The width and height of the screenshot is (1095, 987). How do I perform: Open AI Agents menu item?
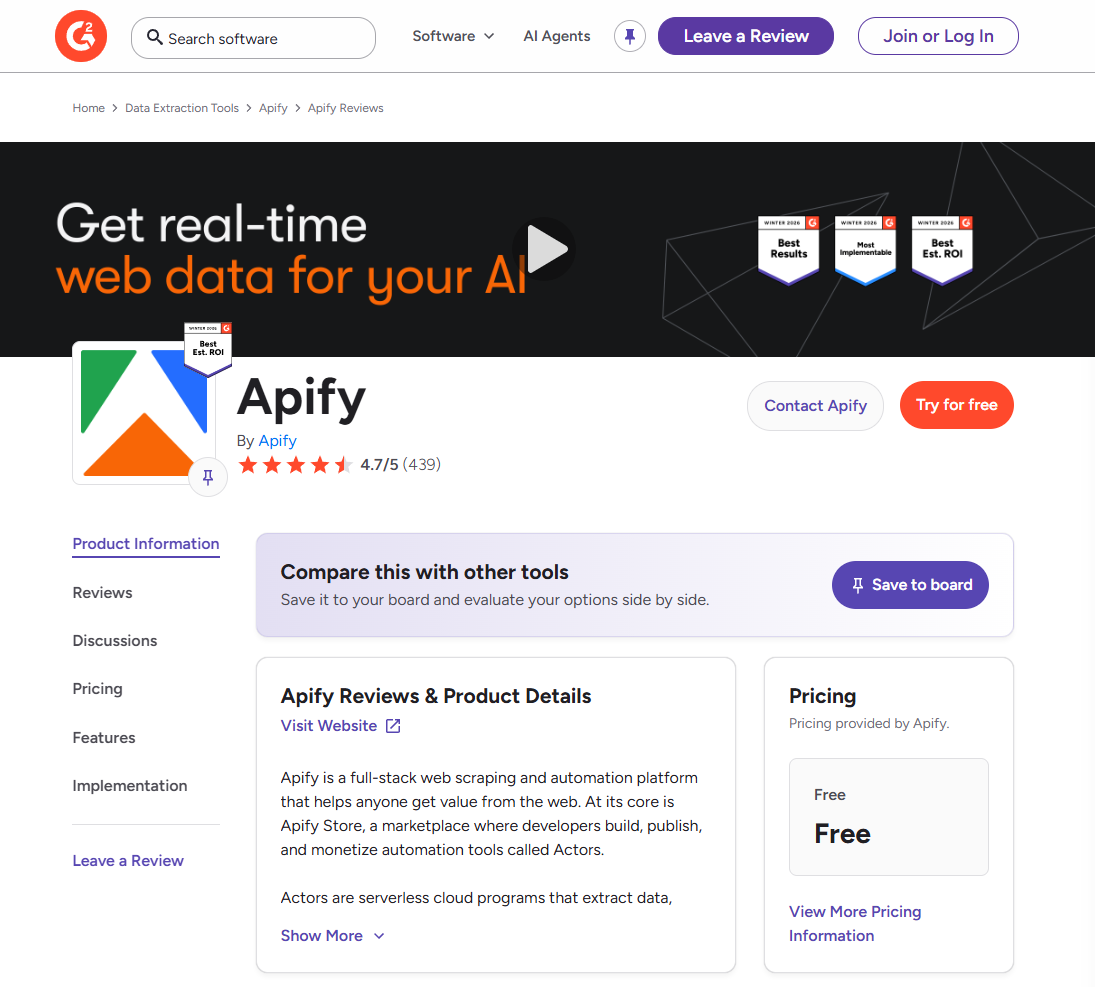pyautogui.click(x=556, y=36)
